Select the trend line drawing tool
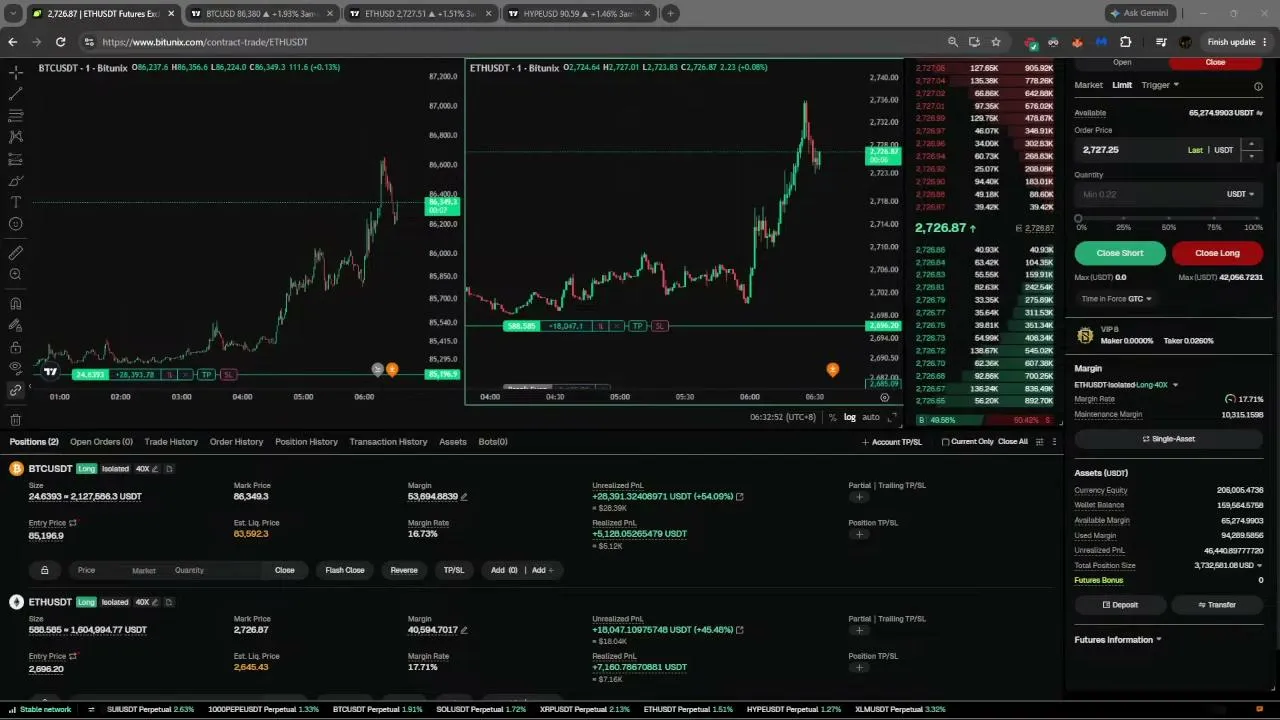The image size is (1280, 720). [16, 94]
